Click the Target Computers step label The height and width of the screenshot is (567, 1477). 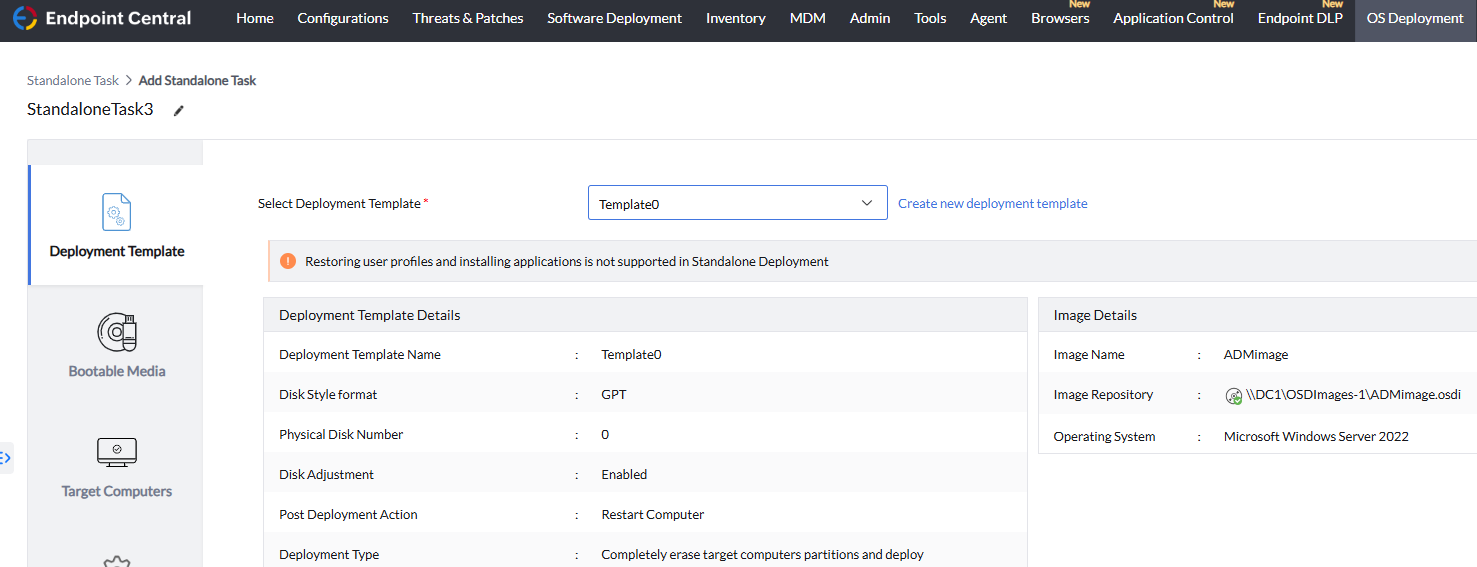[x=117, y=491]
